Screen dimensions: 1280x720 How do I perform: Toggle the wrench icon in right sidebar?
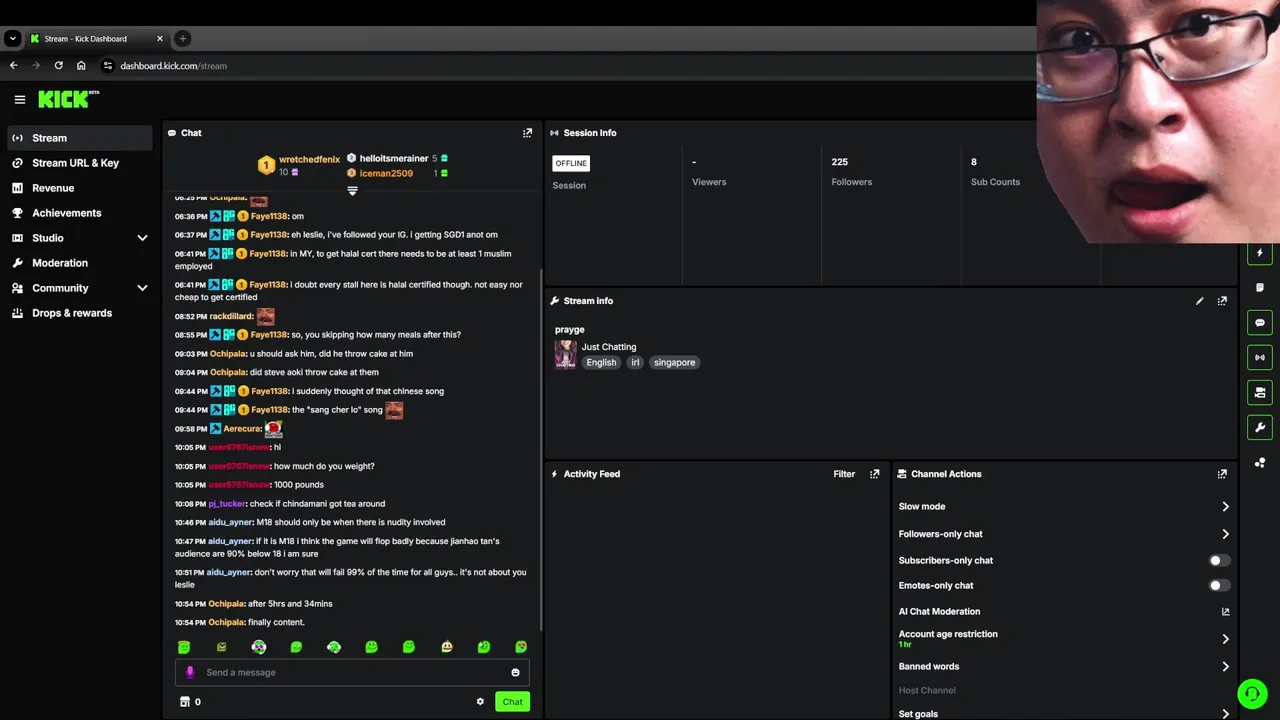click(1260, 427)
